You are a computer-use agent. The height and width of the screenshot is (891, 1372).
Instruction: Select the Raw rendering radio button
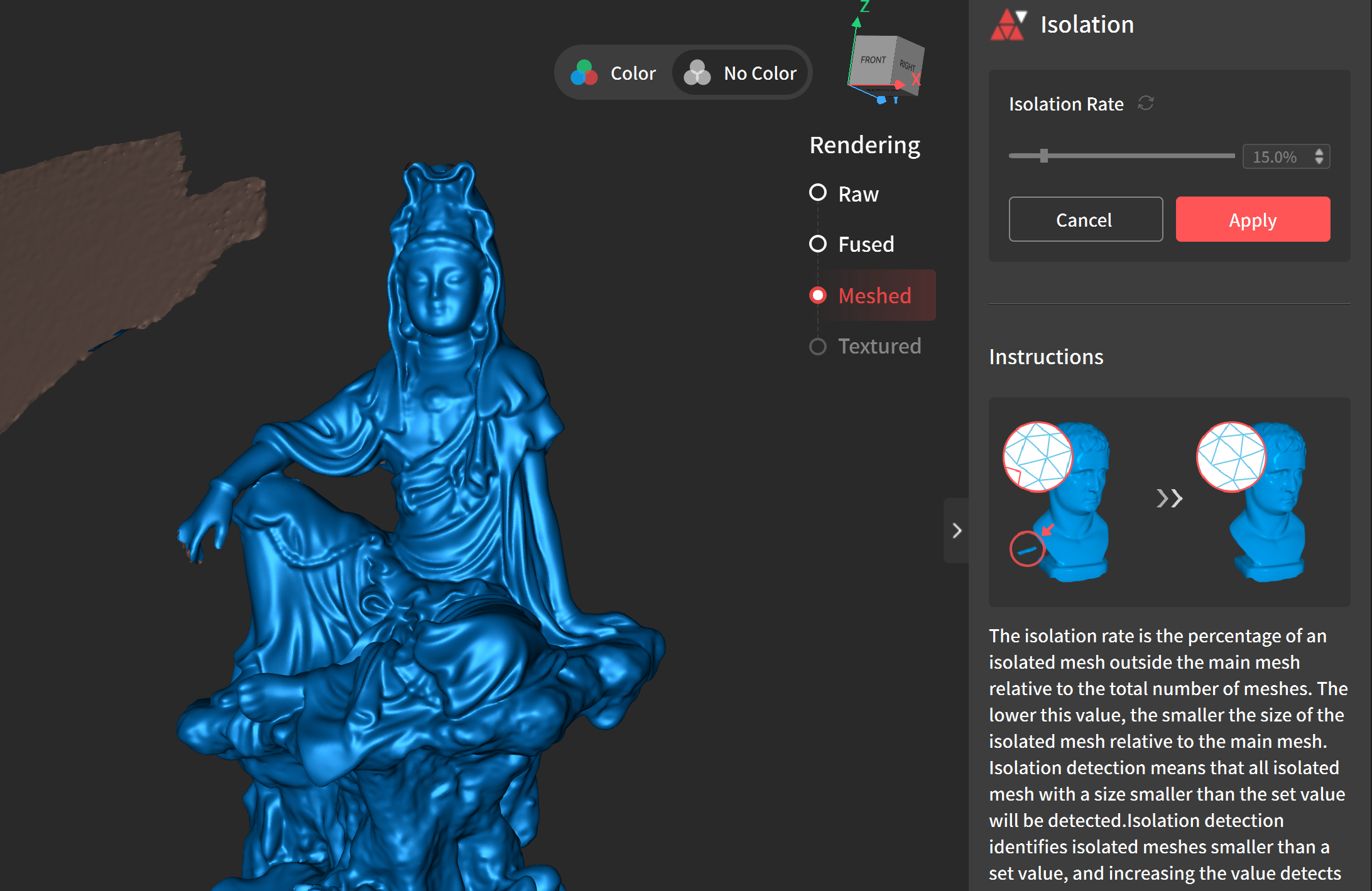click(818, 193)
